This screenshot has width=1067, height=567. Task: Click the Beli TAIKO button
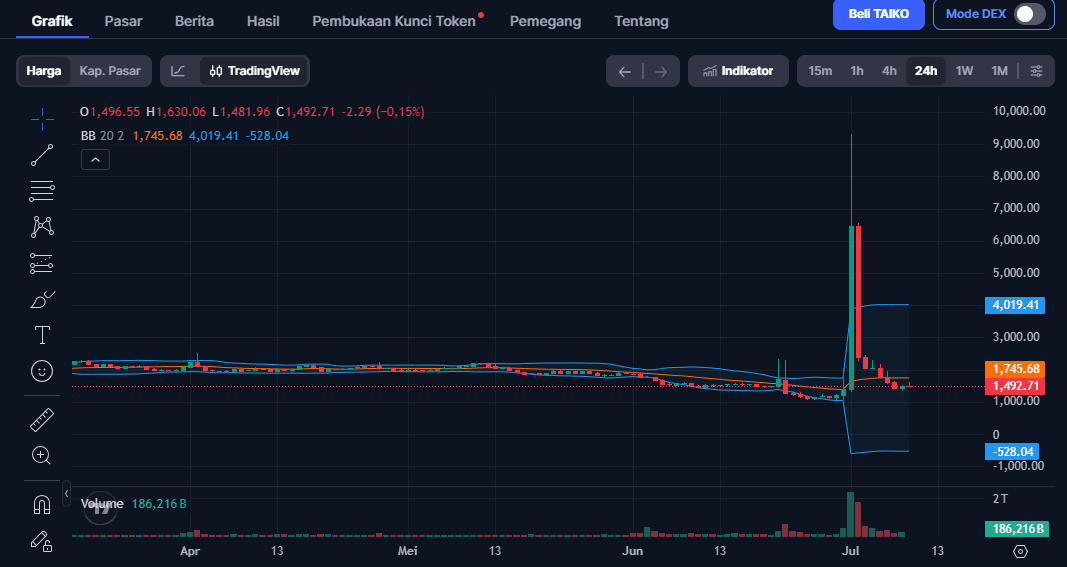click(x=879, y=14)
